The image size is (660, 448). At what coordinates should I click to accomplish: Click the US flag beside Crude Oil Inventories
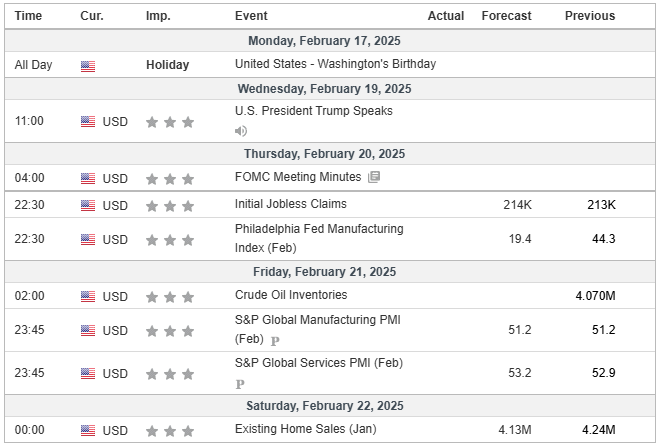(x=88, y=296)
